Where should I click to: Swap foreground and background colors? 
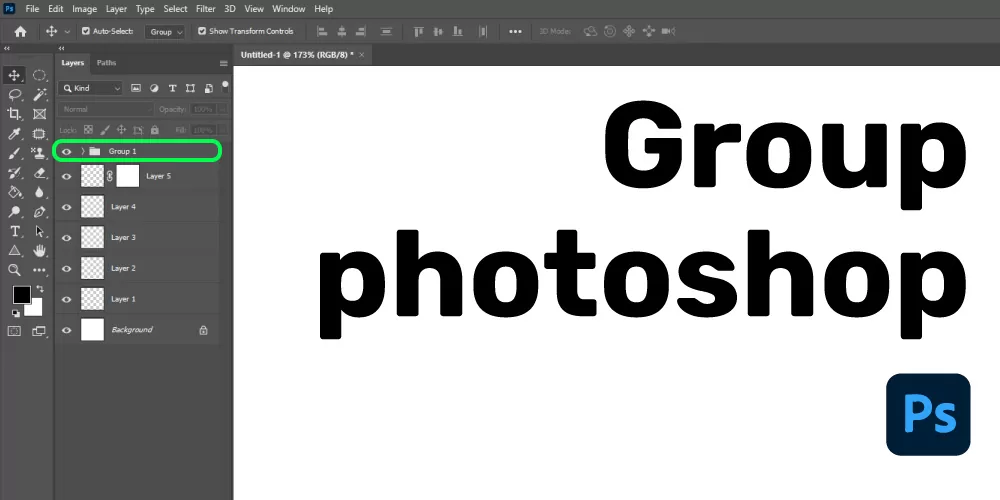pyautogui.click(x=40, y=289)
